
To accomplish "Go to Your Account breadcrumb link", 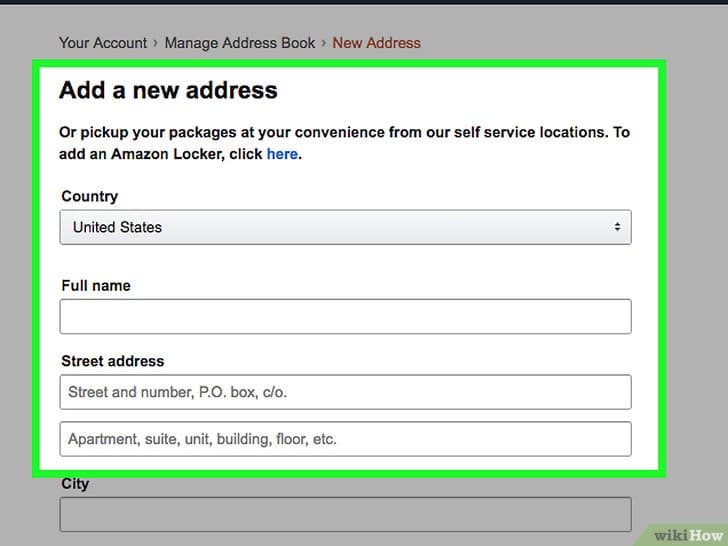I will [x=102, y=43].
